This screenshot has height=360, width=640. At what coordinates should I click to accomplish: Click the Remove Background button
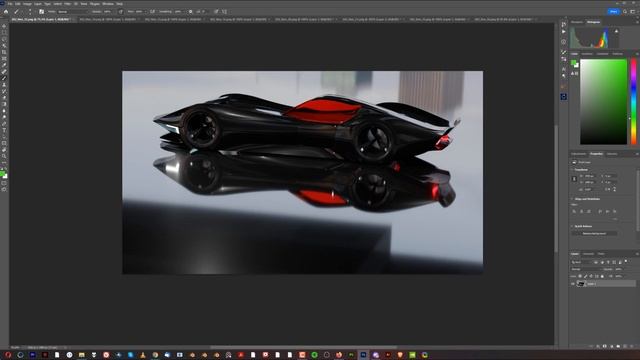point(594,233)
